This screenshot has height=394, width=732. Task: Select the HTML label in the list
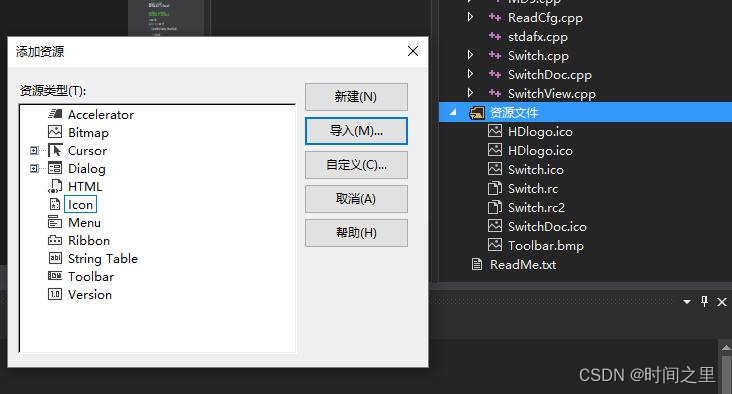(x=85, y=187)
